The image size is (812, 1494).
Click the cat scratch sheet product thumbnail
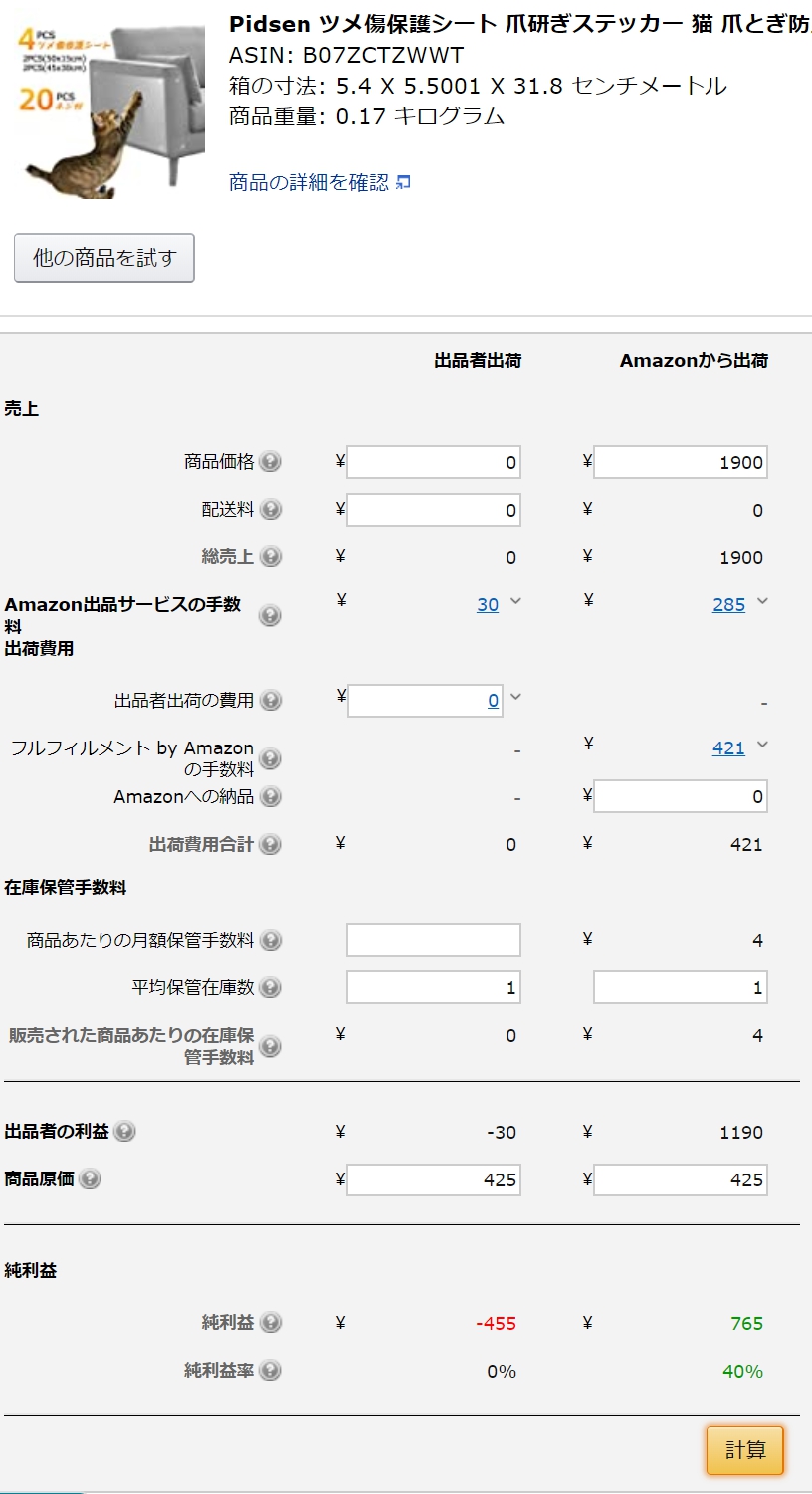tap(109, 111)
